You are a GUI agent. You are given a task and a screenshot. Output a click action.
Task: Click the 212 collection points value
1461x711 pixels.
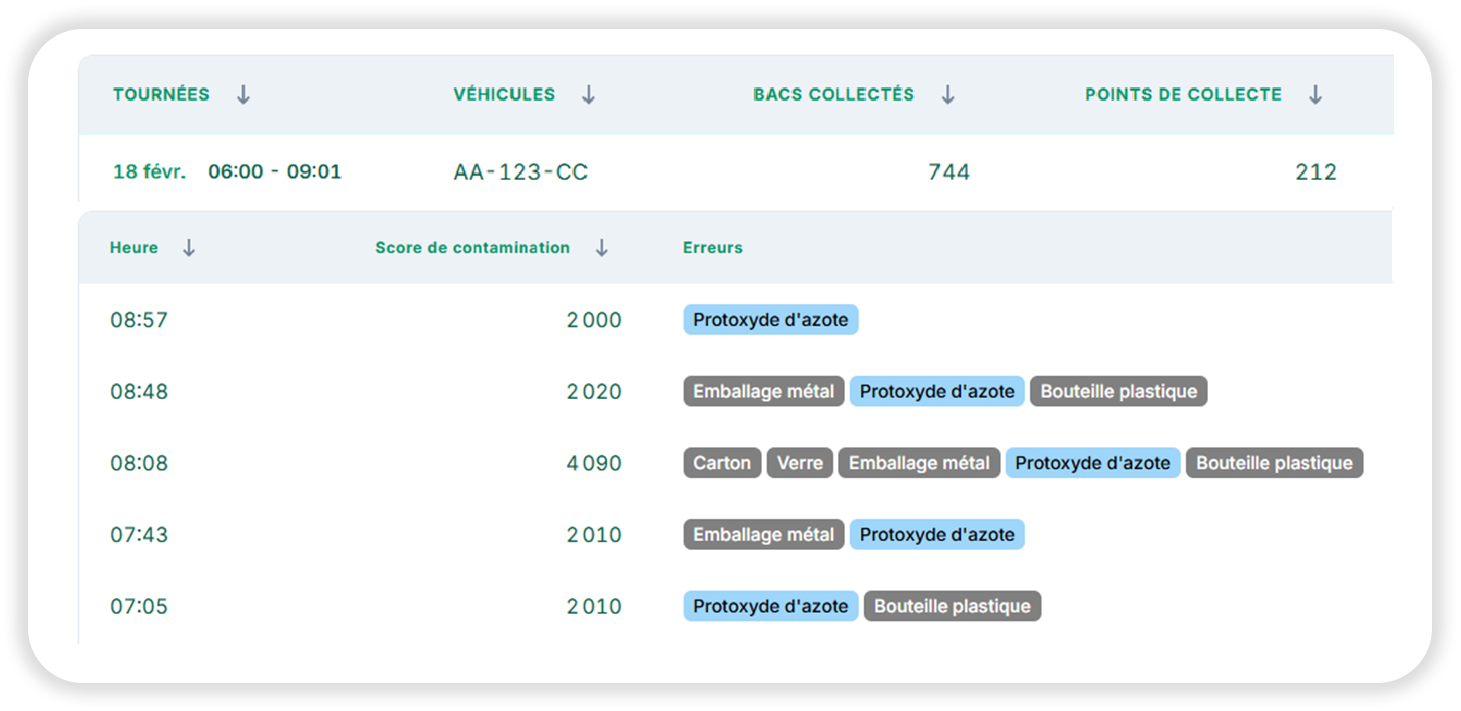(x=1316, y=172)
